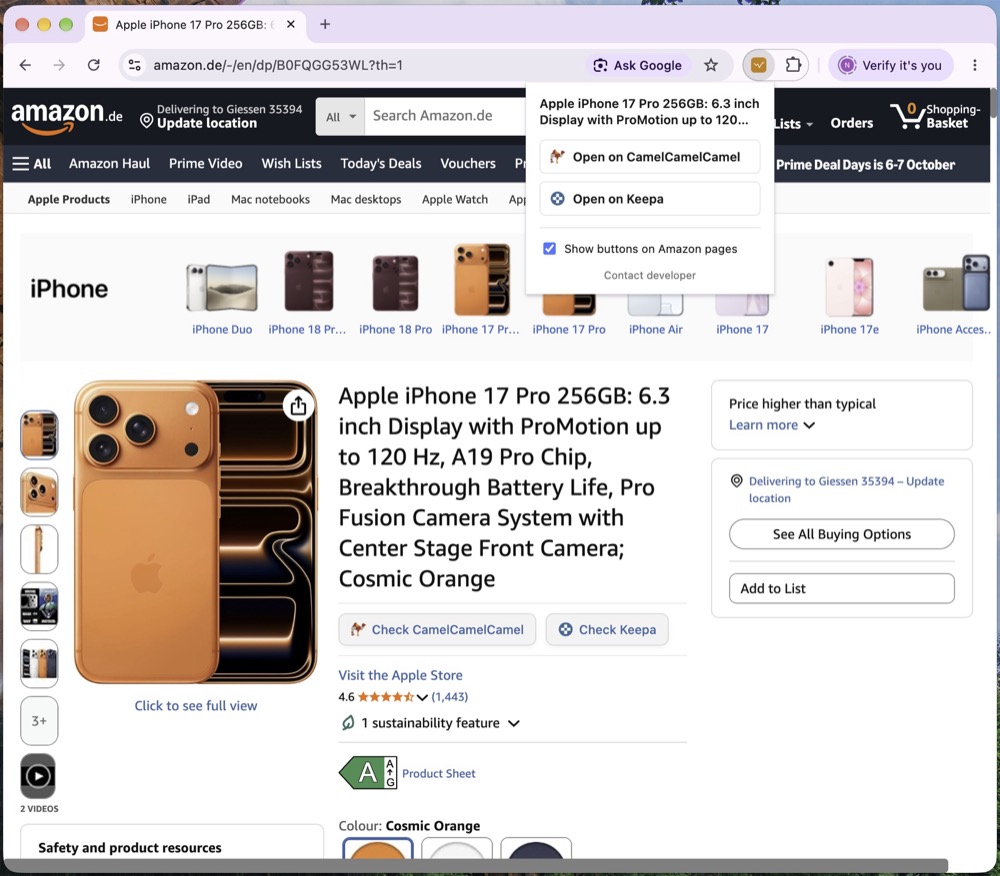Open Wish Lists in navigation

coord(291,164)
